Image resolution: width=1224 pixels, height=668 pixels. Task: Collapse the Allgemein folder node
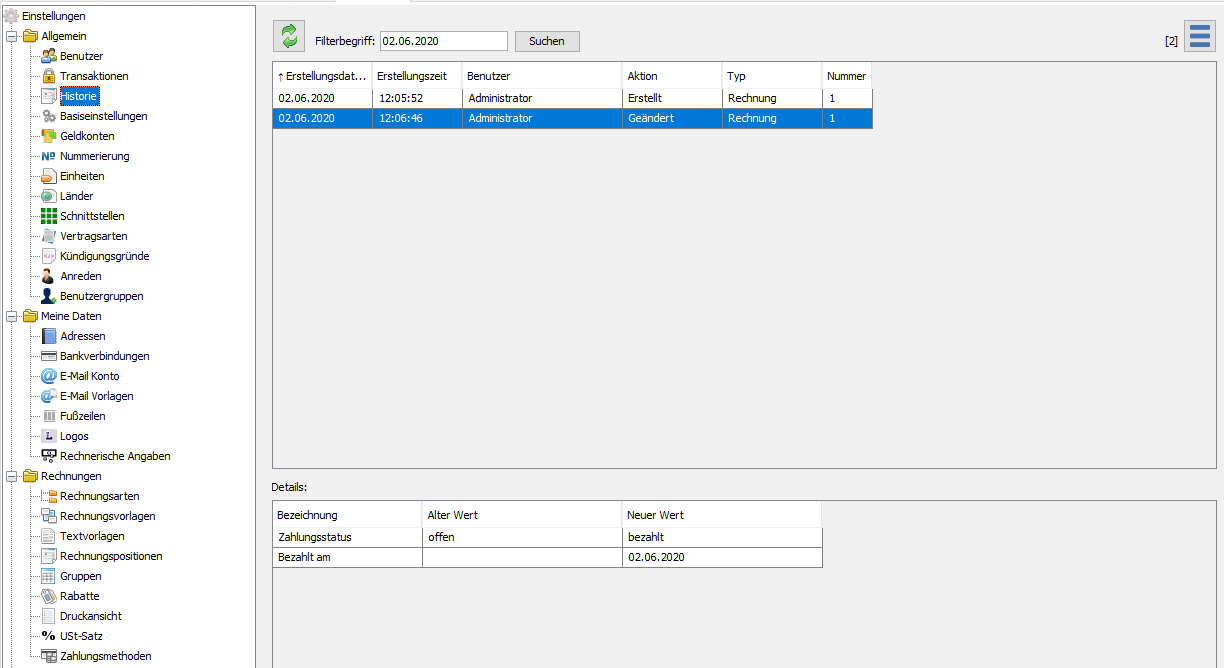point(11,36)
